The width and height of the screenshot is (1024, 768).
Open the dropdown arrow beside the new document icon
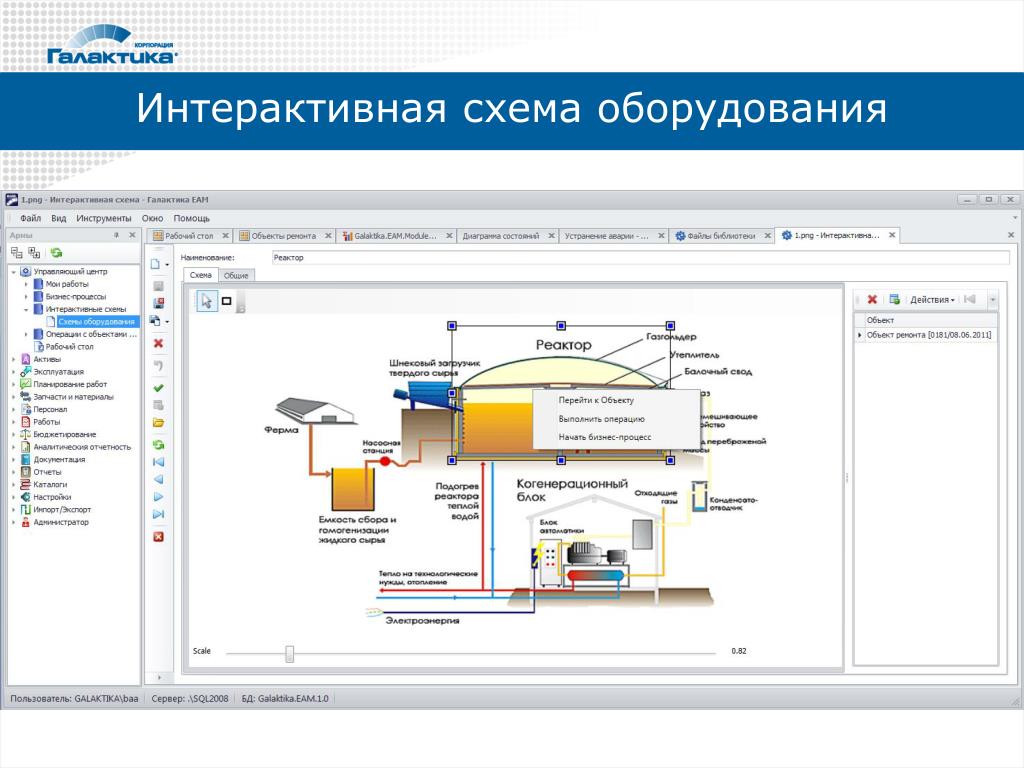tap(167, 265)
